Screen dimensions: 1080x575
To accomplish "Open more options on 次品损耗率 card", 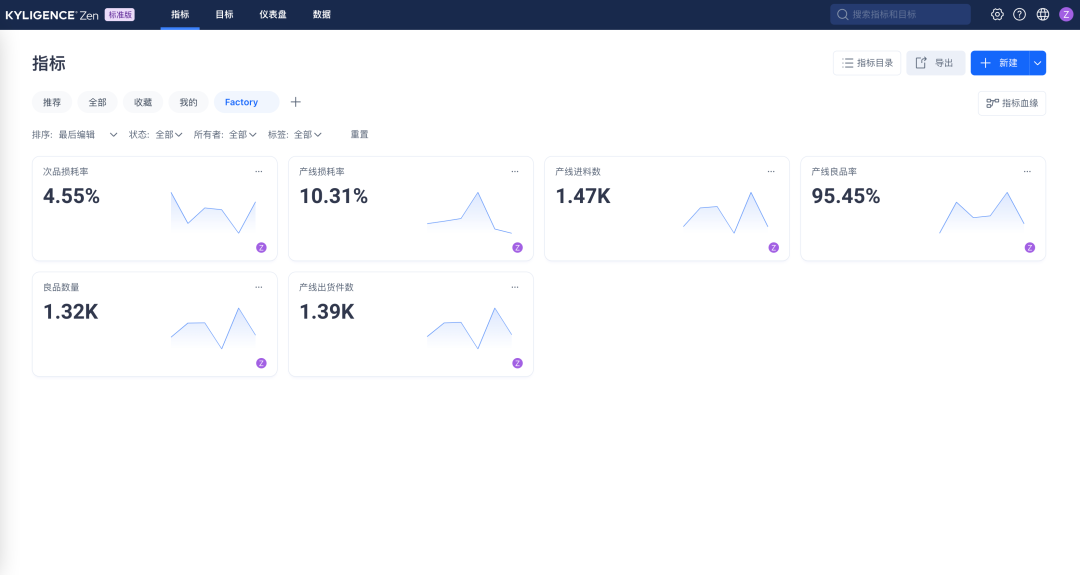I will pyautogui.click(x=259, y=171).
